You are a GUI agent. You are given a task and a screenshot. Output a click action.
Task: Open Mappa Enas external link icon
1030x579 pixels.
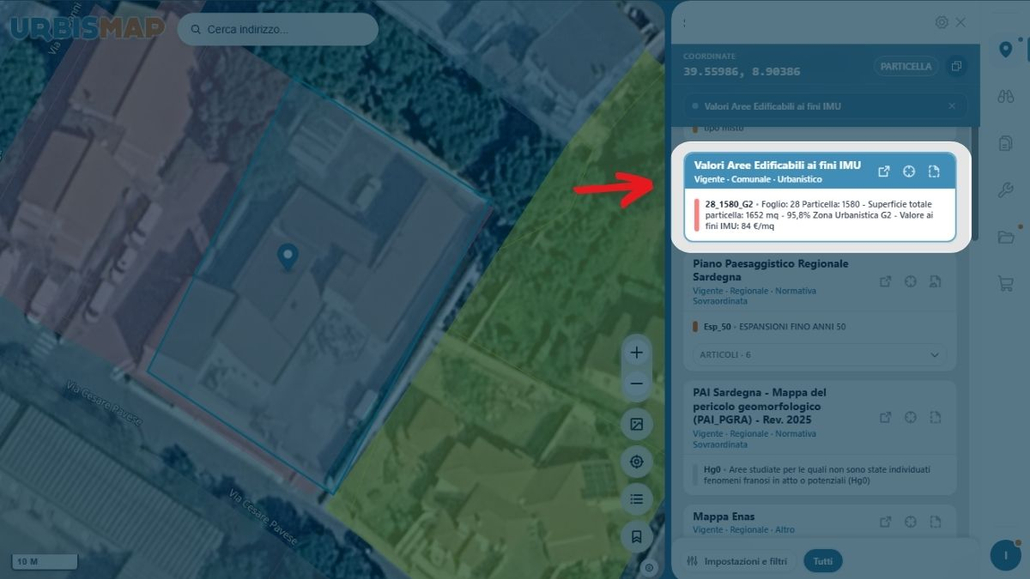coord(885,522)
